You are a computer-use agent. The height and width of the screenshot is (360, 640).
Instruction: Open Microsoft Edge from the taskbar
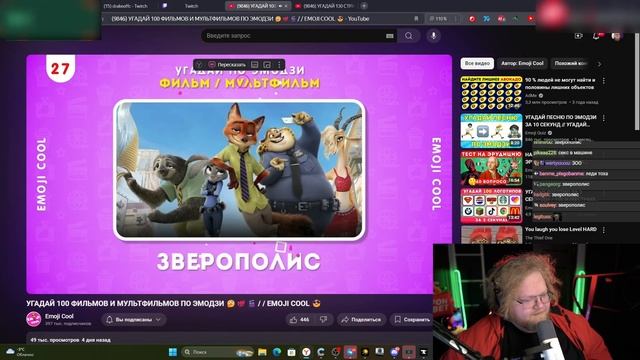[277, 352]
